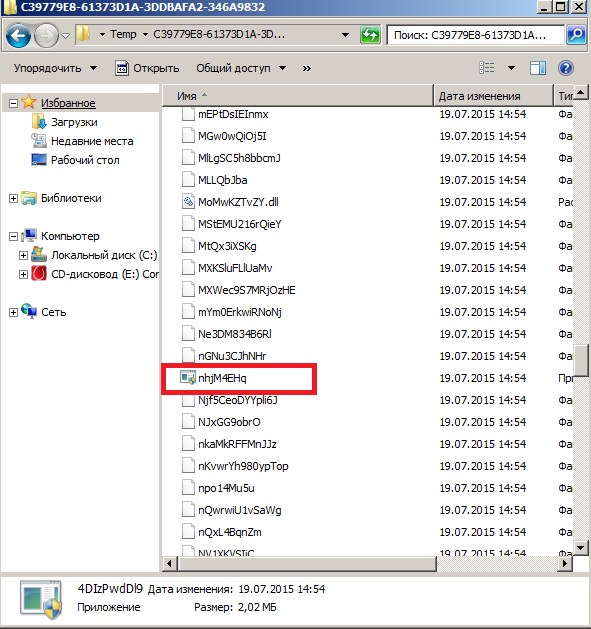Show hidden toolbar commands chevron

[307, 68]
